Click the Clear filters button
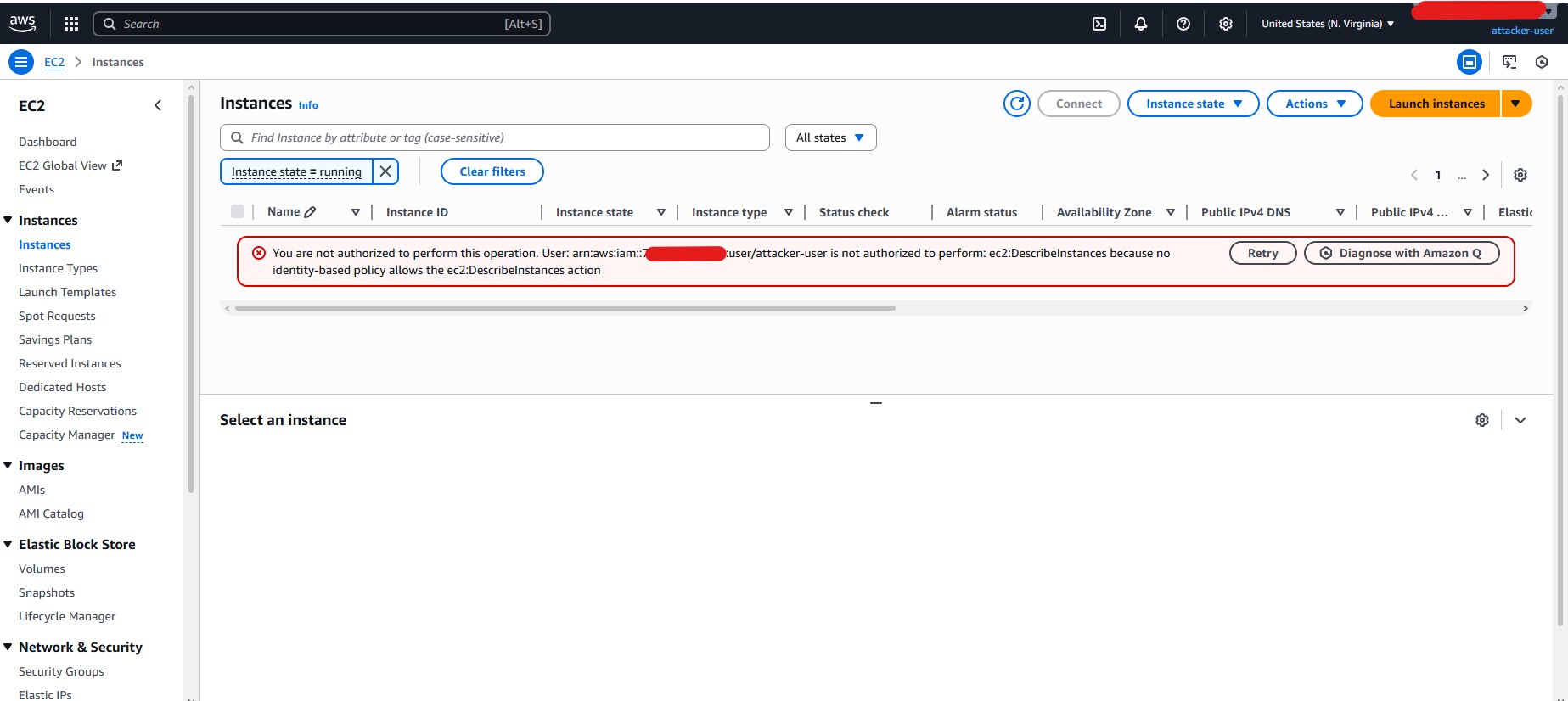The image size is (1568, 701). point(492,171)
